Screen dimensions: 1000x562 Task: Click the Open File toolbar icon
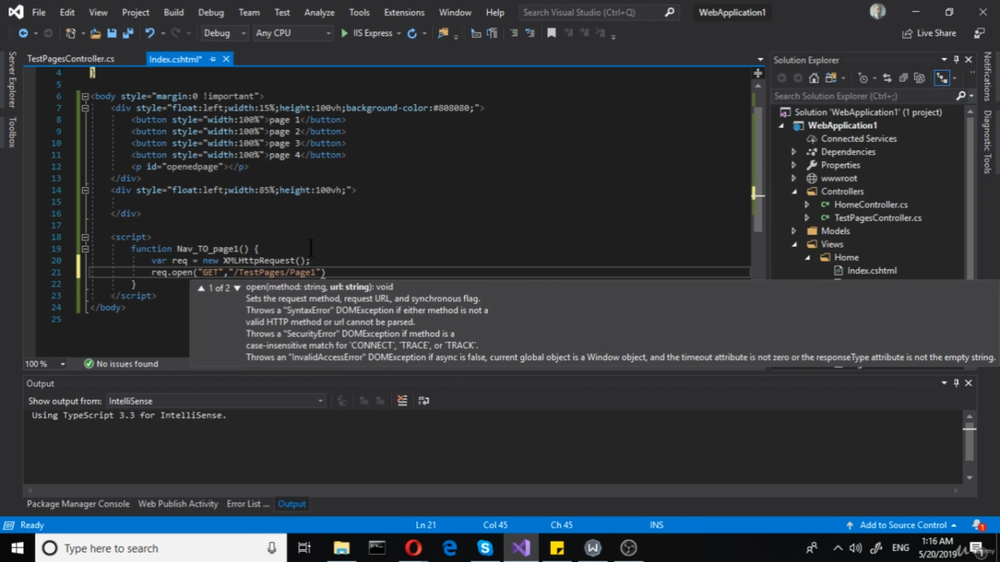pos(95,33)
